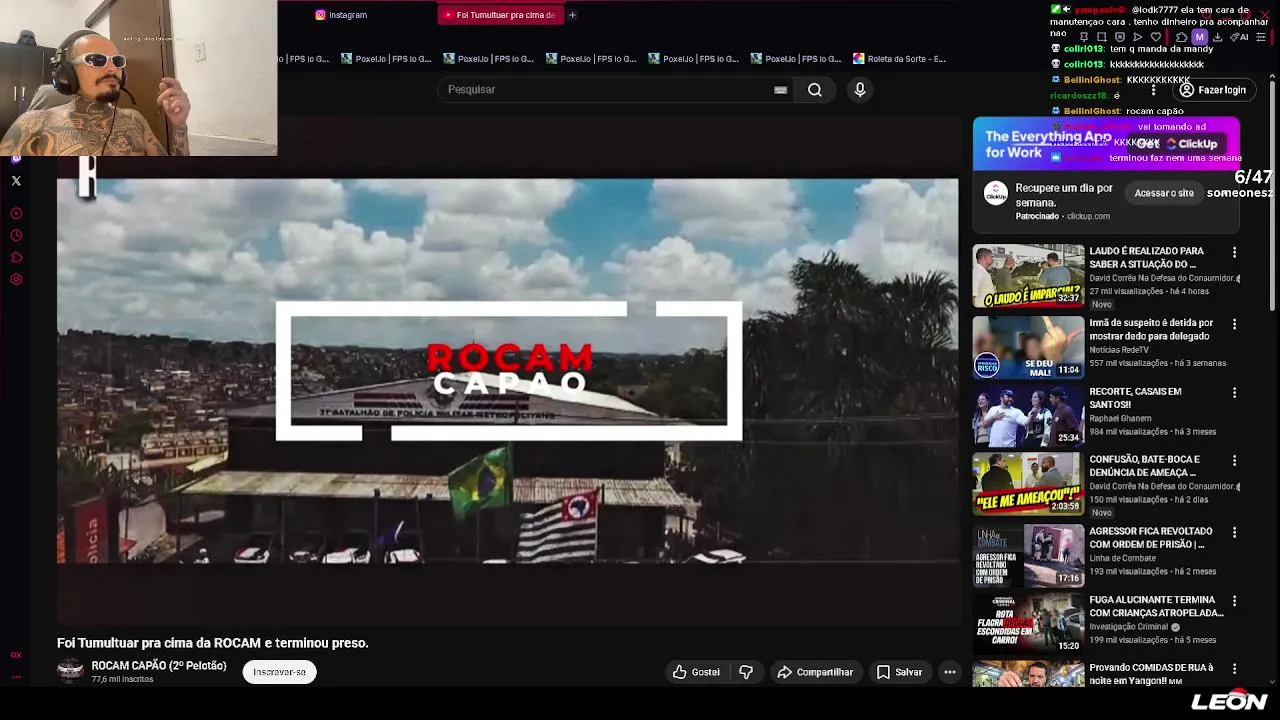Screen dimensions: 1280x720
Task: Open the toolbar extensions cube icon
Action: (x=1181, y=37)
